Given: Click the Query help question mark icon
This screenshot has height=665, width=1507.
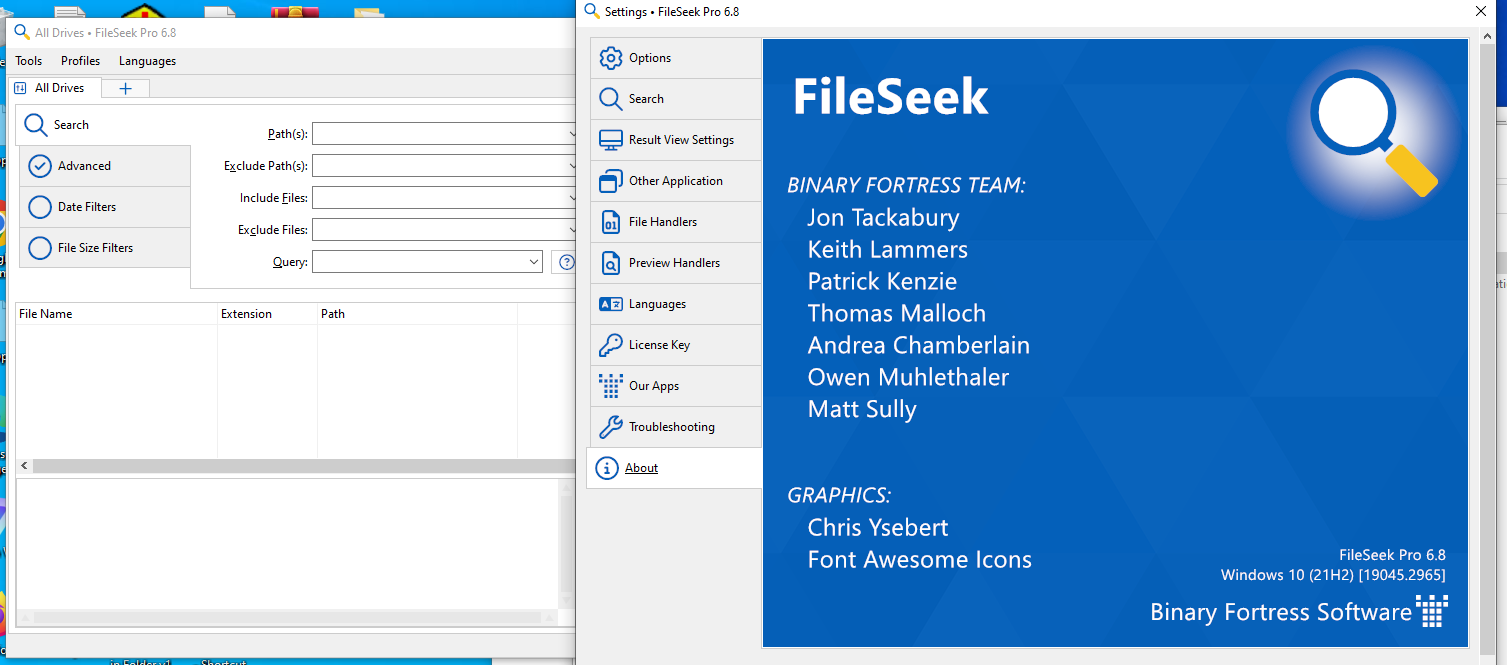Looking at the screenshot, I should (566, 262).
